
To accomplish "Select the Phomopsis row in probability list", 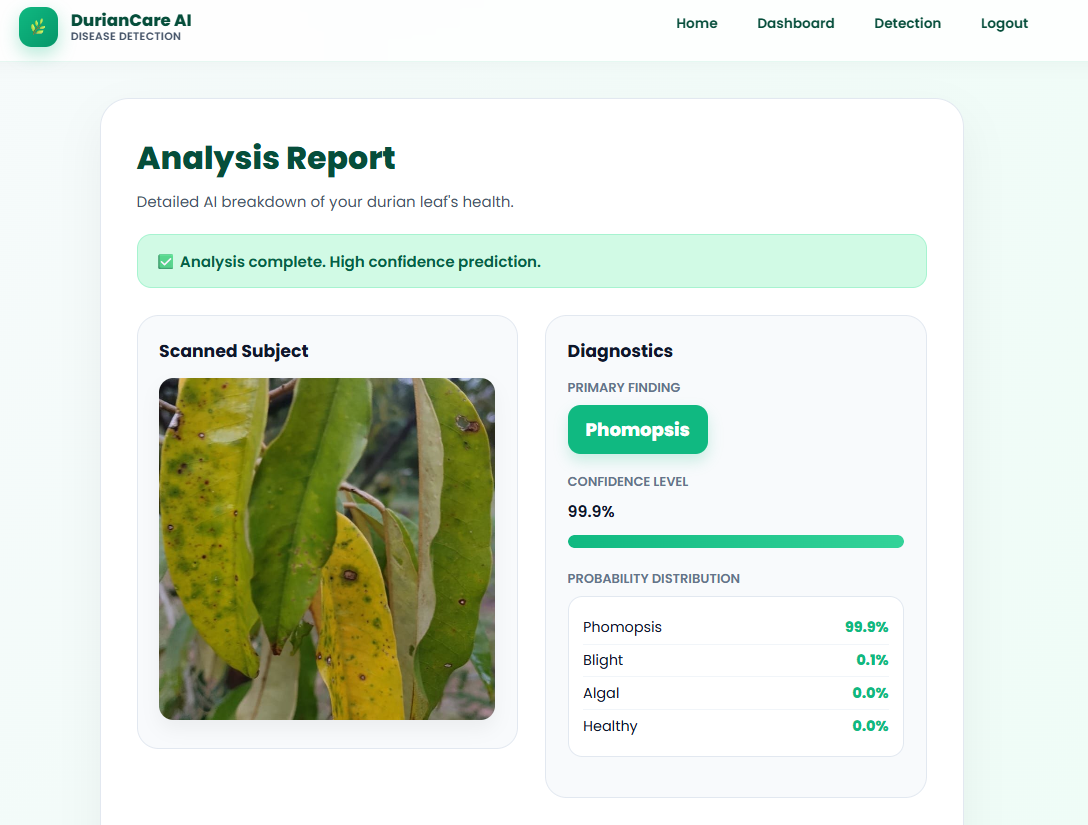I will point(736,627).
